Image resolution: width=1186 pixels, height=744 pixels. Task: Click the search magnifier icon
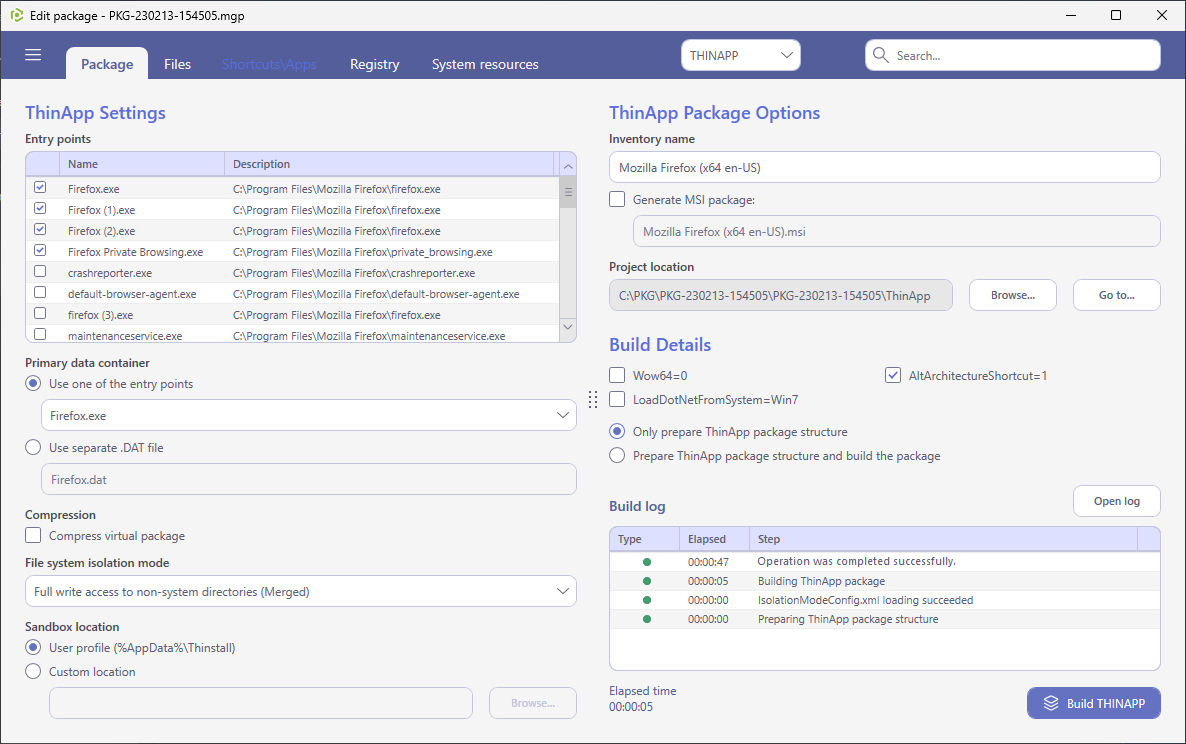click(x=880, y=55)
